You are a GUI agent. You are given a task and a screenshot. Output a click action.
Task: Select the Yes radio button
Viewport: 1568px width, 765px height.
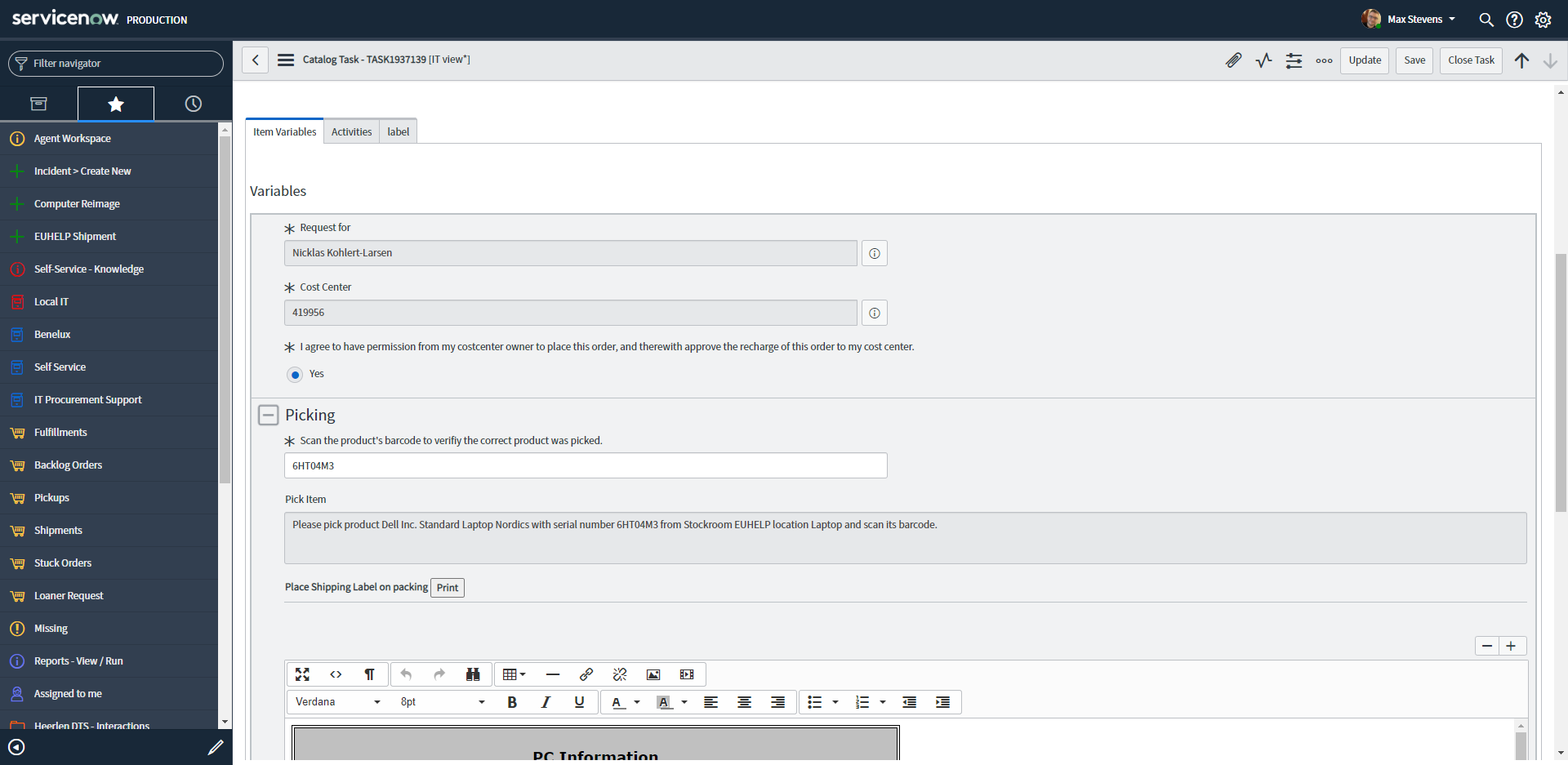click(x=295, y=375)
